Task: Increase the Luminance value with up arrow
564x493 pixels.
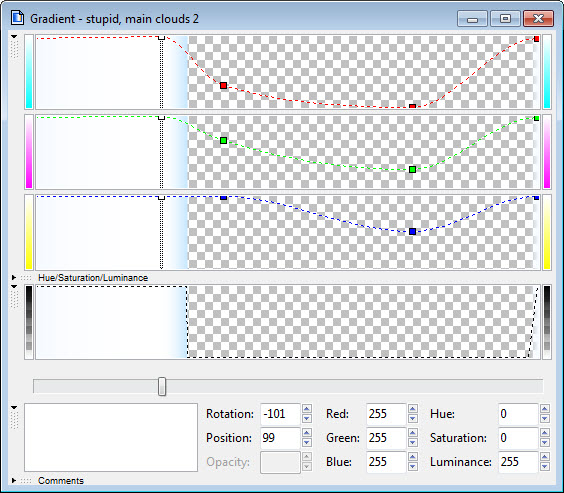Action: (x=545, y=457)
